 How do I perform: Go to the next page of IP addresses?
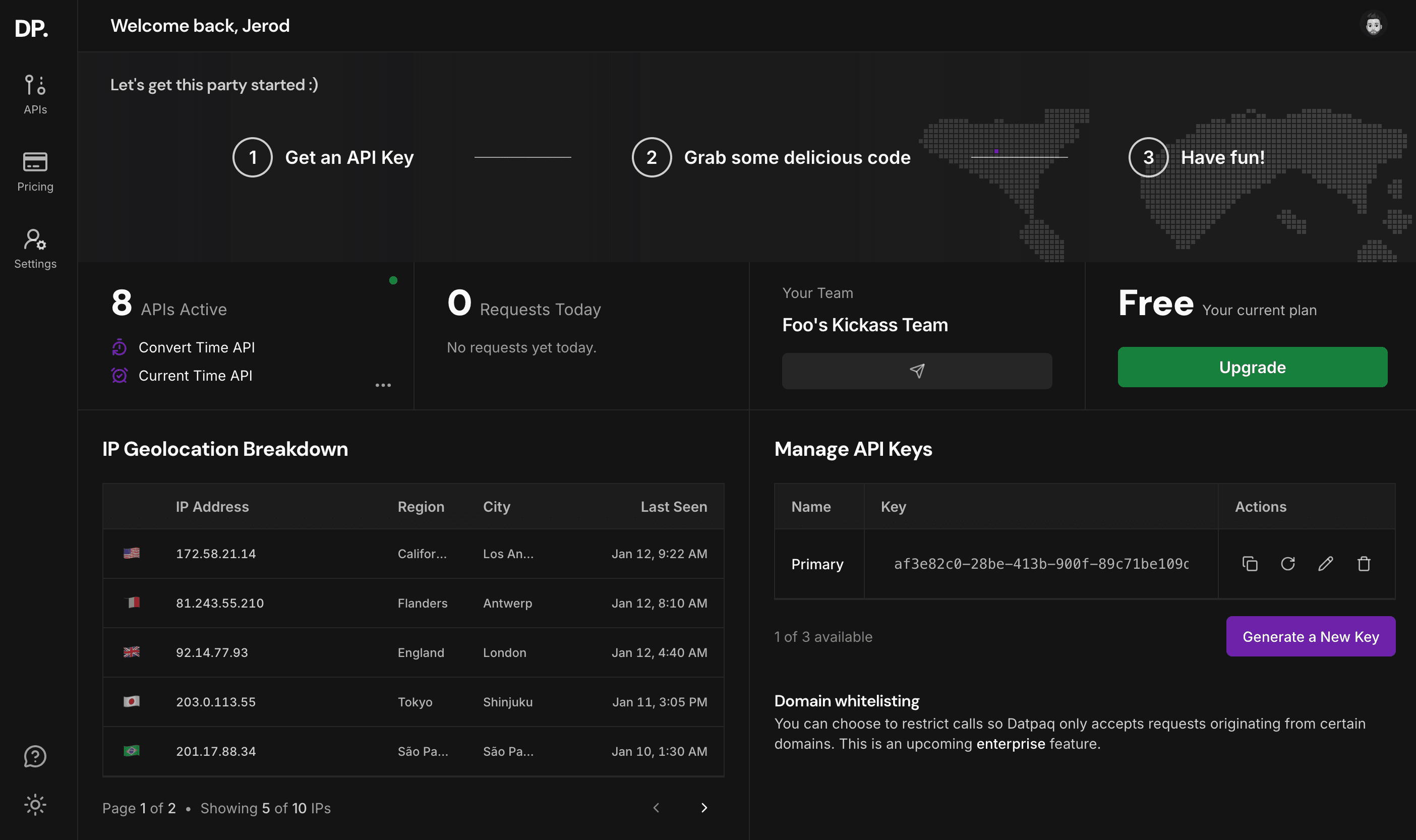[704, 808]
